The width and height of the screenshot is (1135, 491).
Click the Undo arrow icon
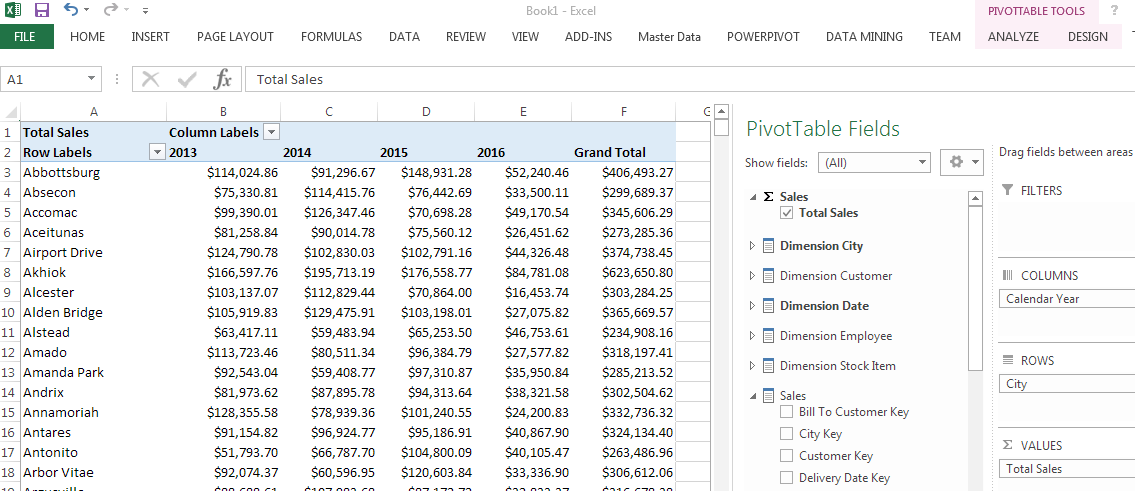click(71, 10)
